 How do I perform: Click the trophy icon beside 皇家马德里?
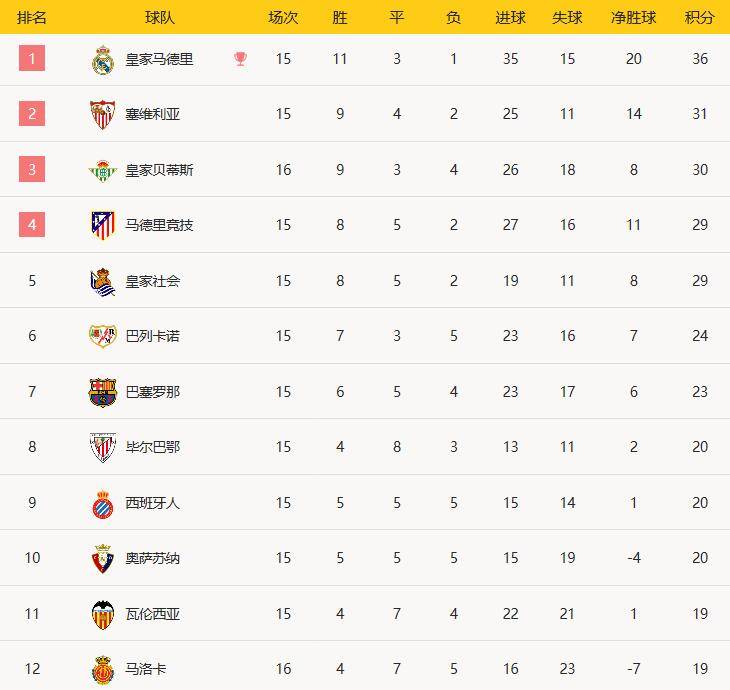coord(240,59)
